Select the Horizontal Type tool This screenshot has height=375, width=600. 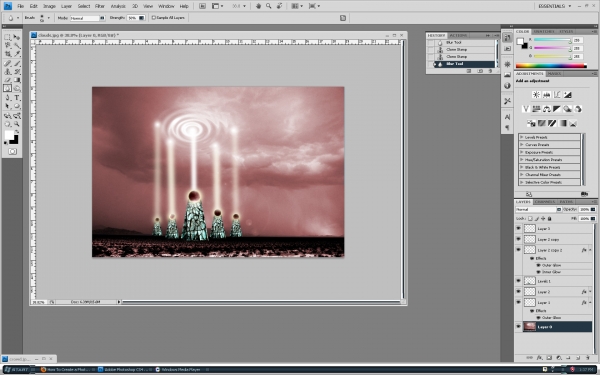pyautogui.click(x=16, y=98)
